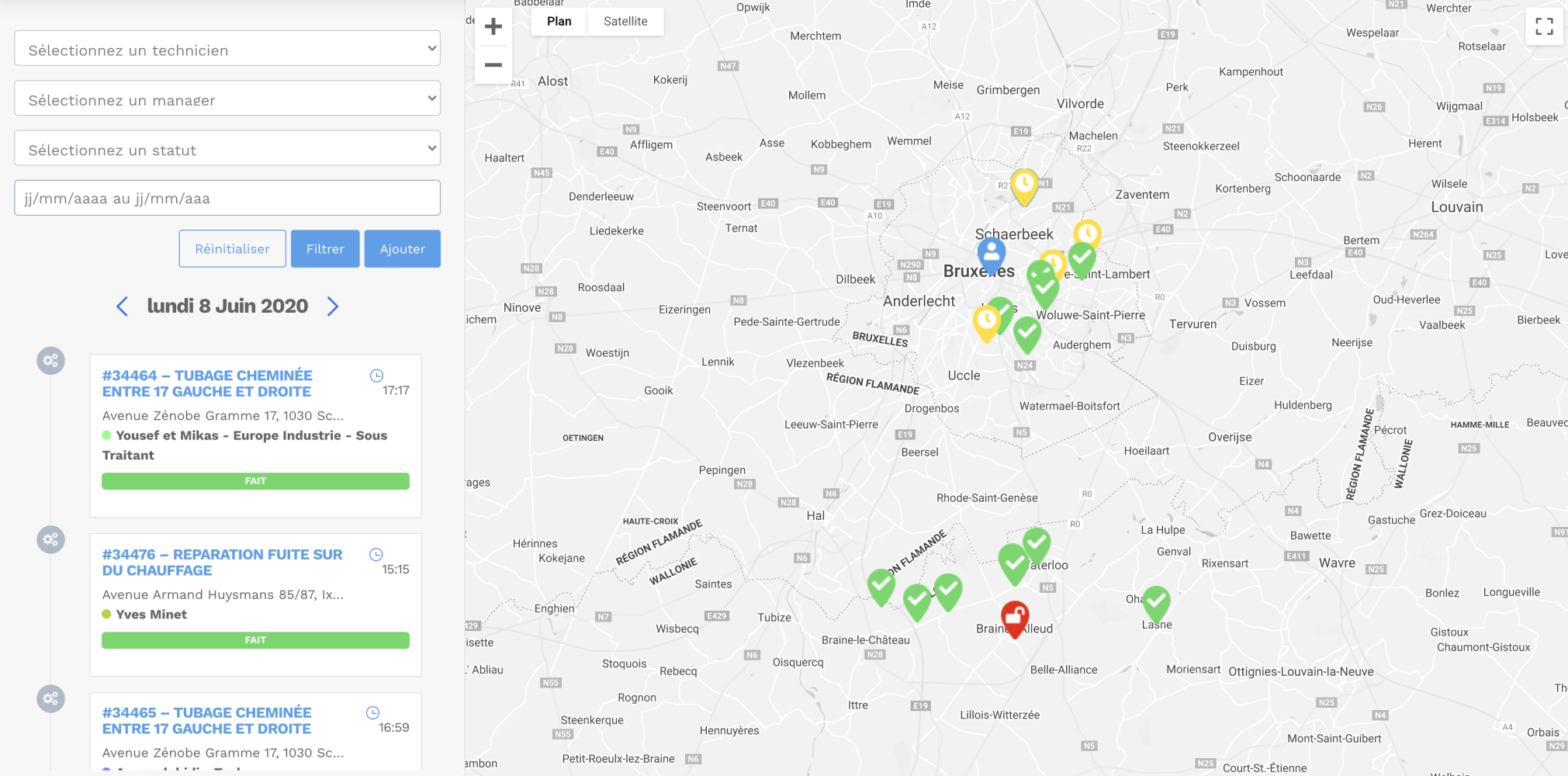Click the jj/mm/aaaa date range field
This screenshot has width=1568, height=776.
tap(227, 198)
